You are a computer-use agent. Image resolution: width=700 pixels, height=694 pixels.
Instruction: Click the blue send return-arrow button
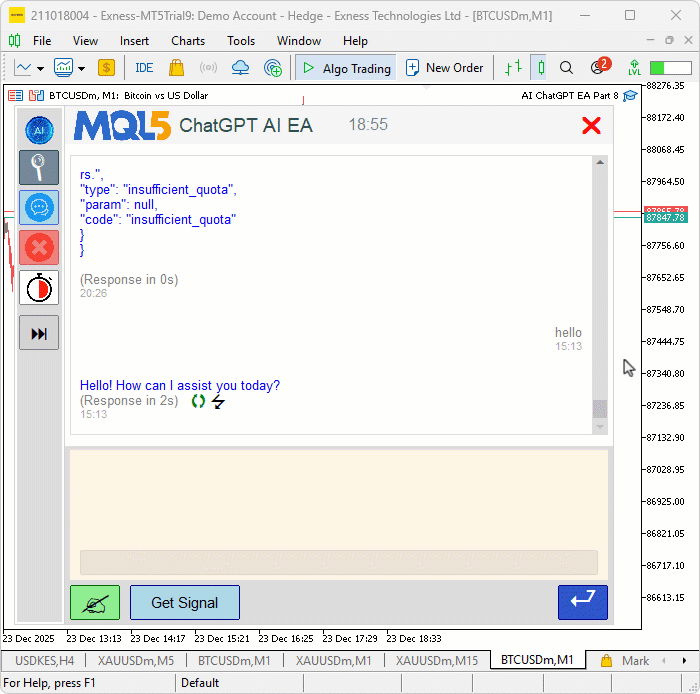tap(583, 602)
